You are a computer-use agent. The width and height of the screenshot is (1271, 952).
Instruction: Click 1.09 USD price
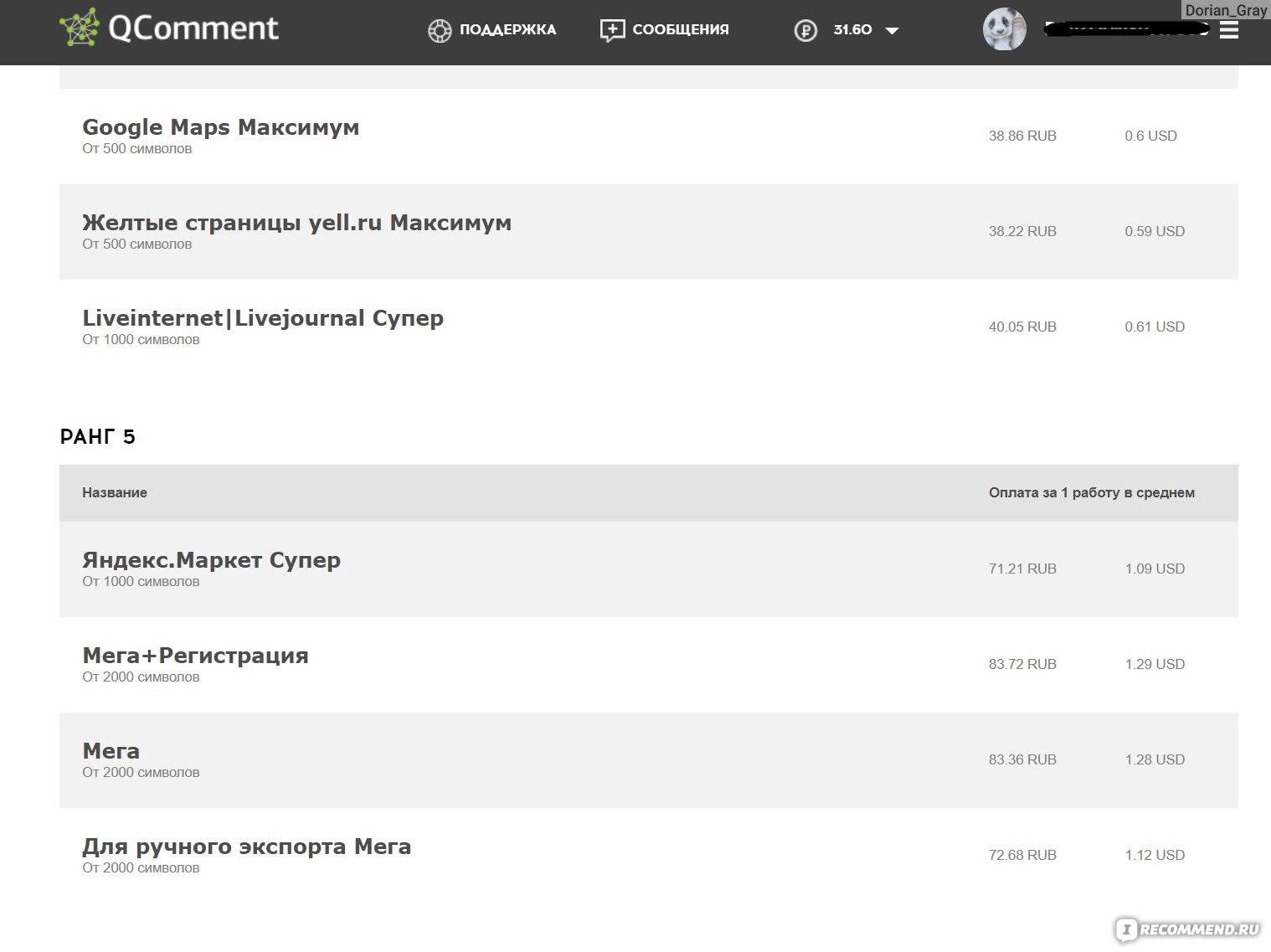click(1155, 569)
